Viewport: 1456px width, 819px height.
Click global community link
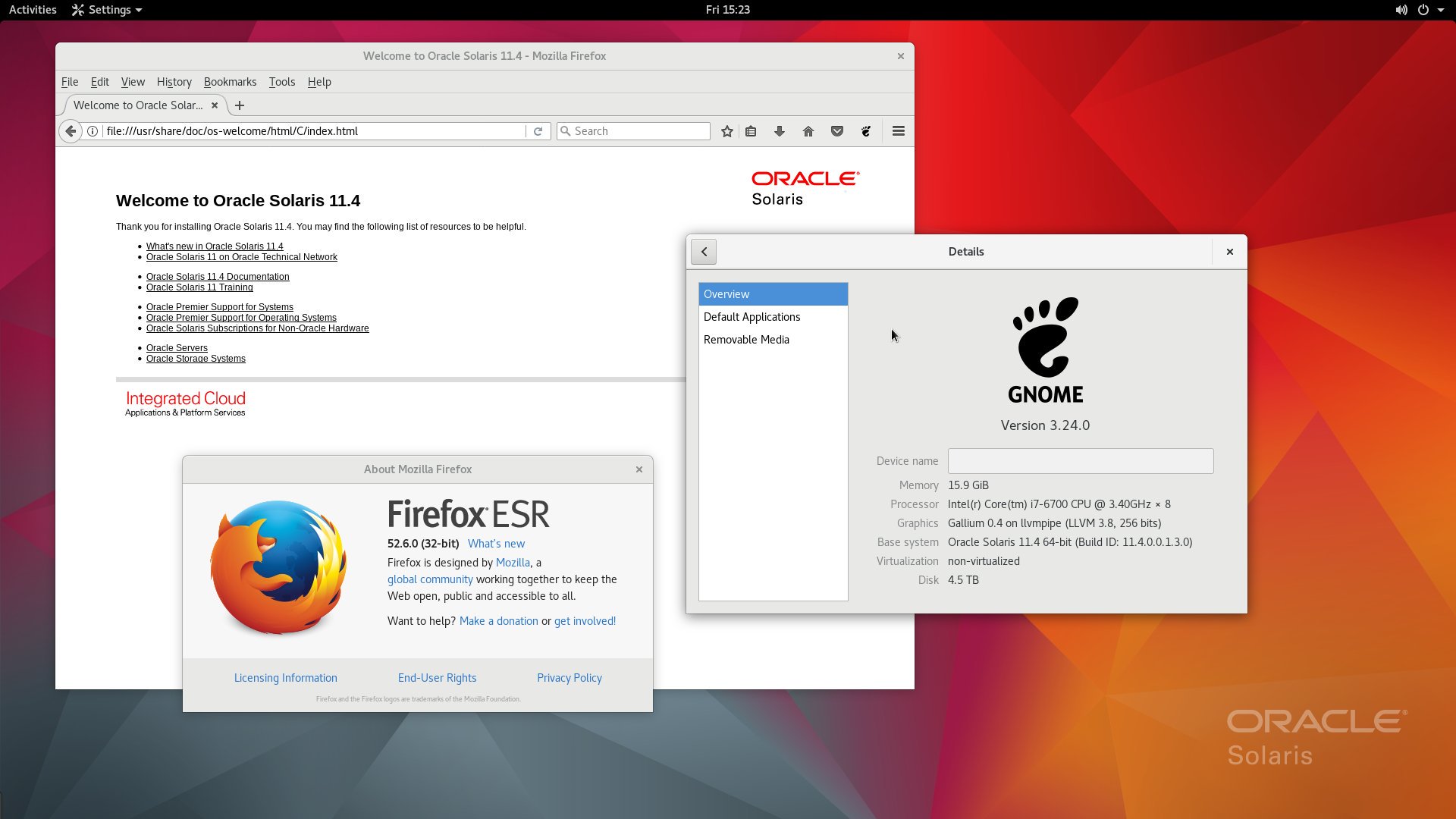click(430, 579)
